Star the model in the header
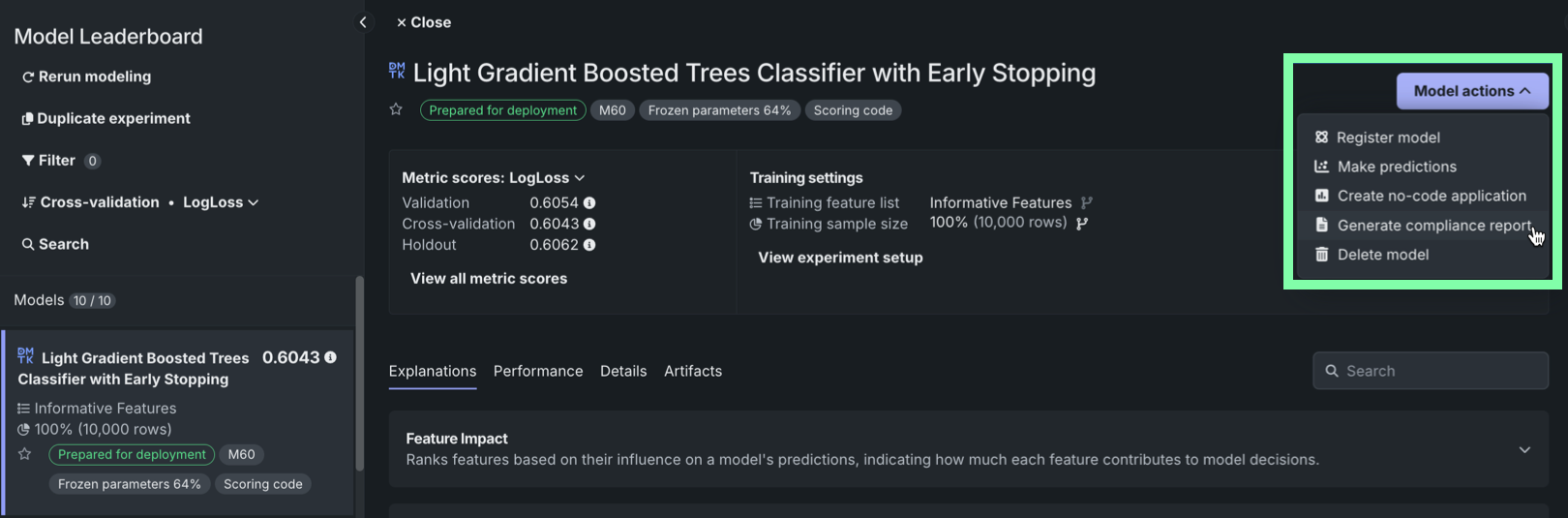The height and width of the screenshot is (518, 1568). (396, 109)
